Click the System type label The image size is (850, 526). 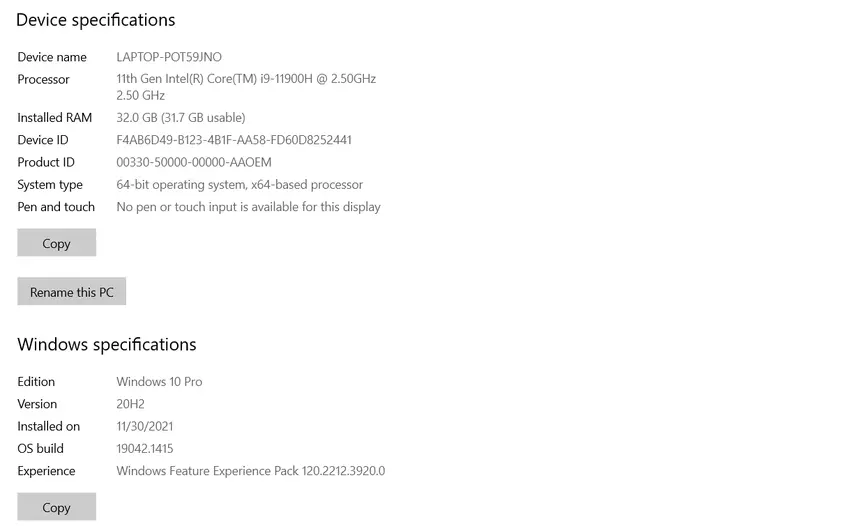pos(50,185)
